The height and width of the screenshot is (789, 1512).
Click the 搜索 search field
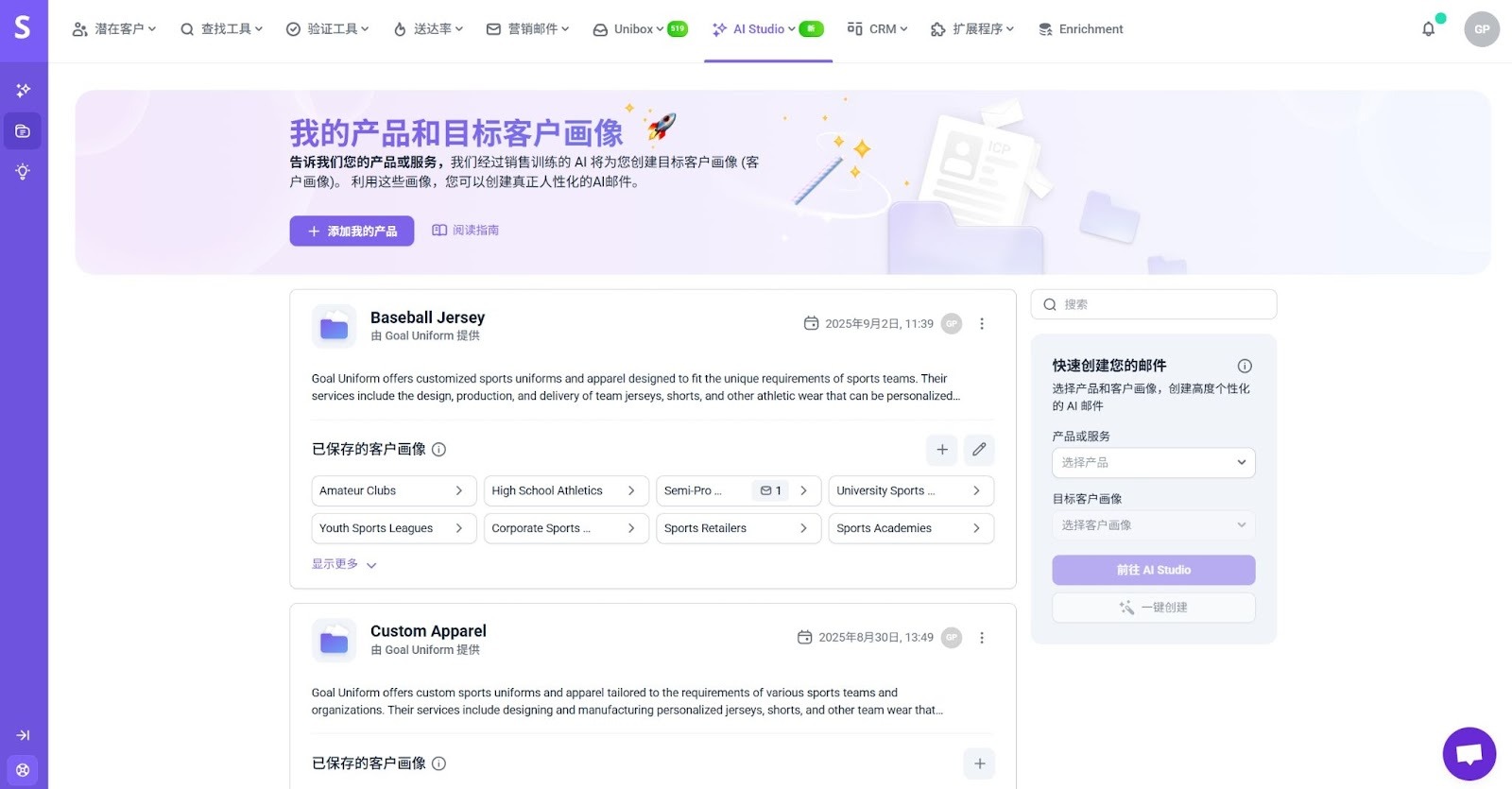pos(1153,304)
